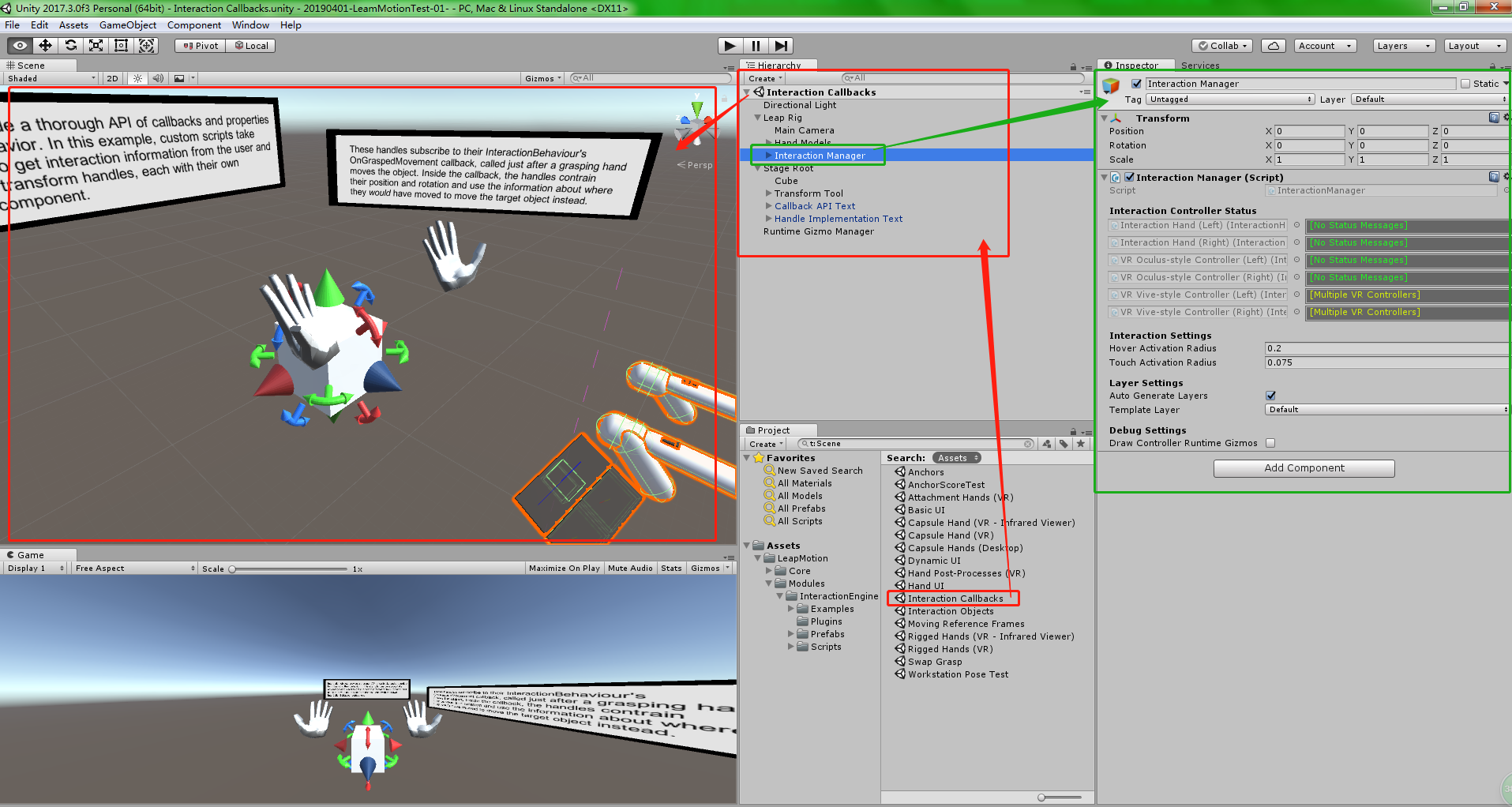Enable Maximize On Play in Game view

(x=564, y=567)
